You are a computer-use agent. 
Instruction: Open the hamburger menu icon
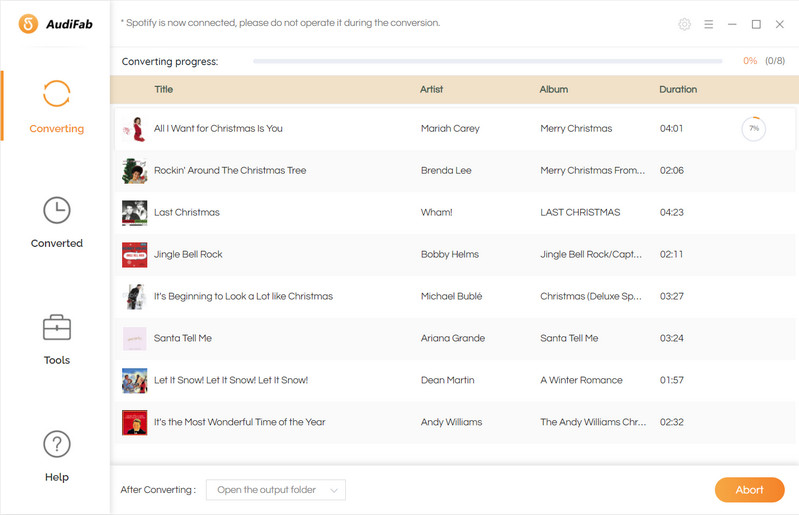point(708,24)
